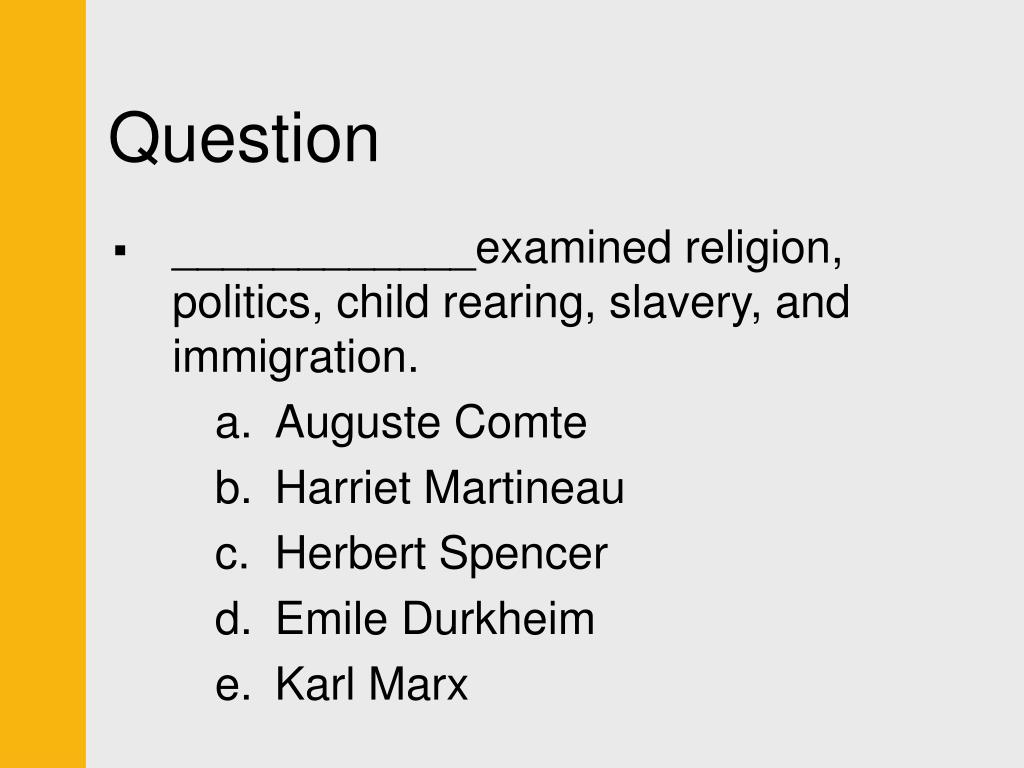Click the Question slide title

pyautogui.click(x=244, y=139)
